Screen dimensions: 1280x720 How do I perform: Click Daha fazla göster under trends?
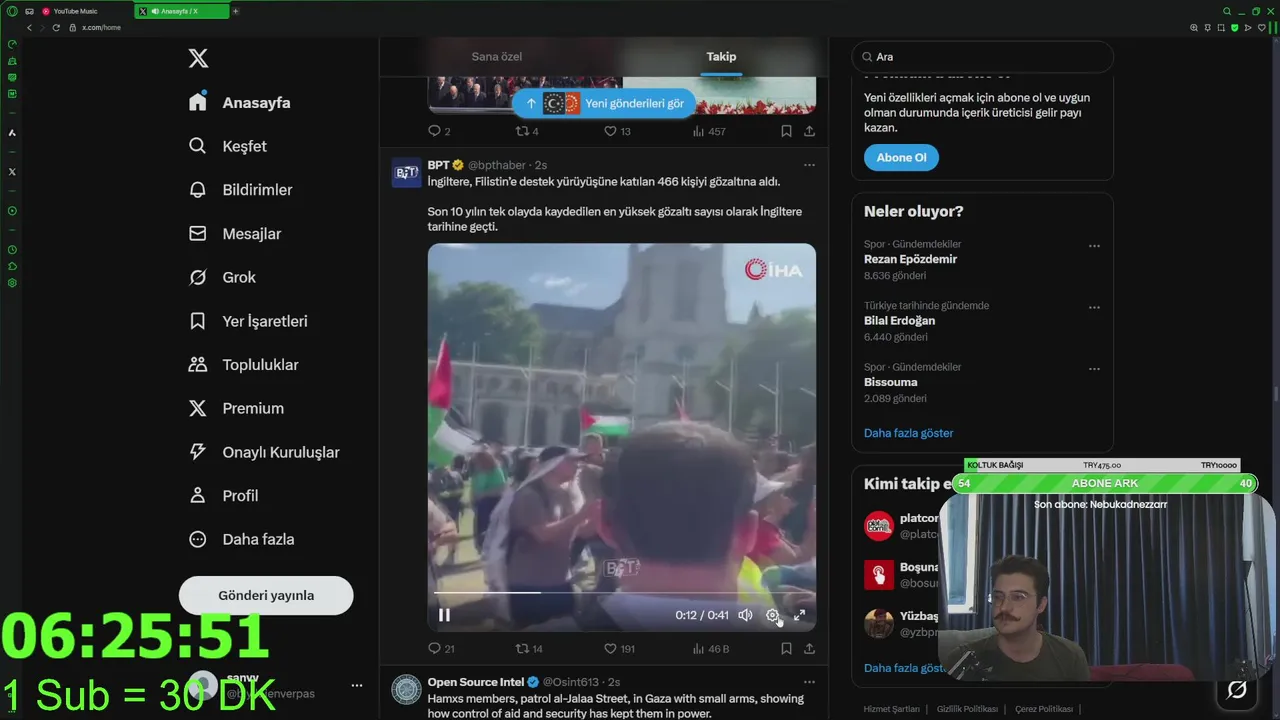pyautogui.click(x=908, y=433)
